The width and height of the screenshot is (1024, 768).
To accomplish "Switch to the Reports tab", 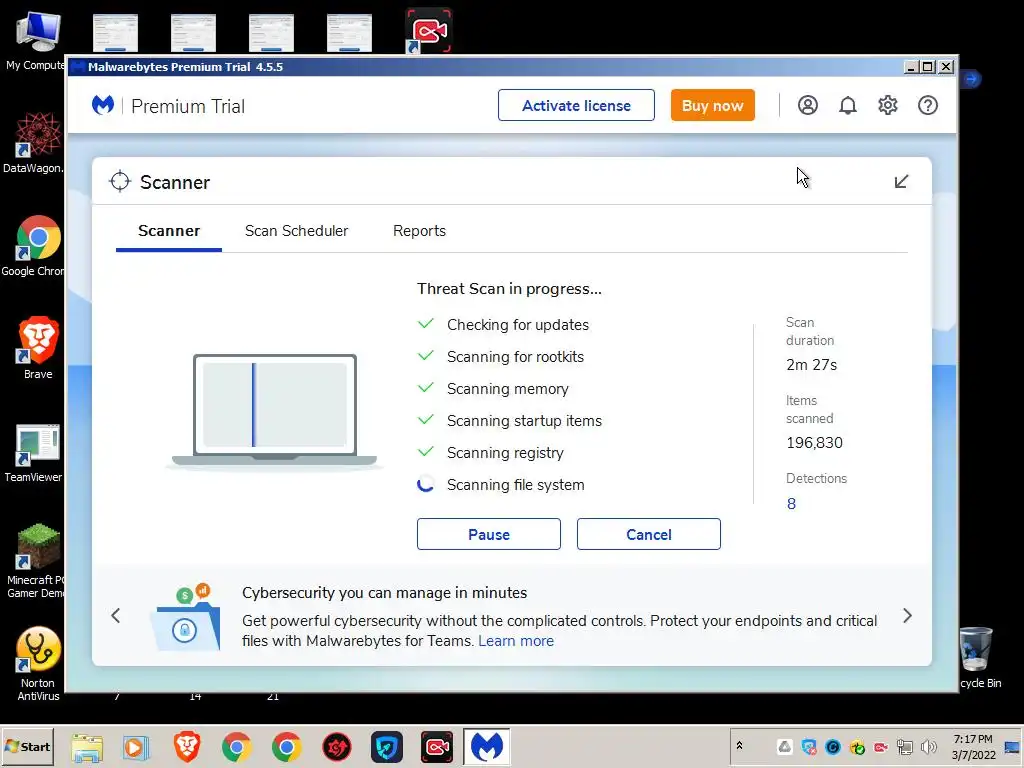I will tap(419, 231).
